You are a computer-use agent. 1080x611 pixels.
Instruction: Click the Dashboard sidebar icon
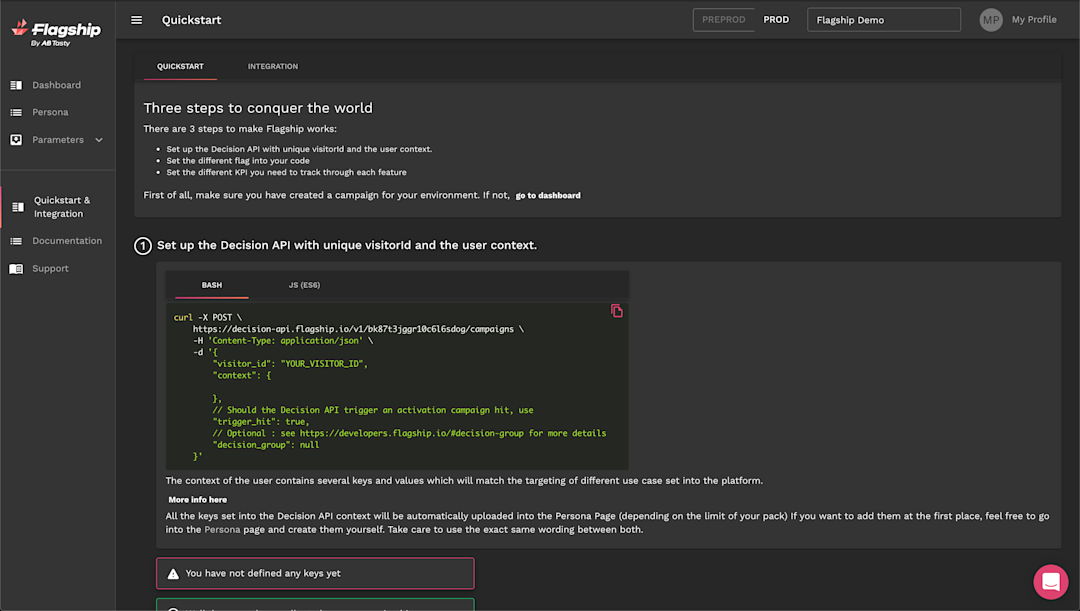pyautogui.click(x=16, y=85)
